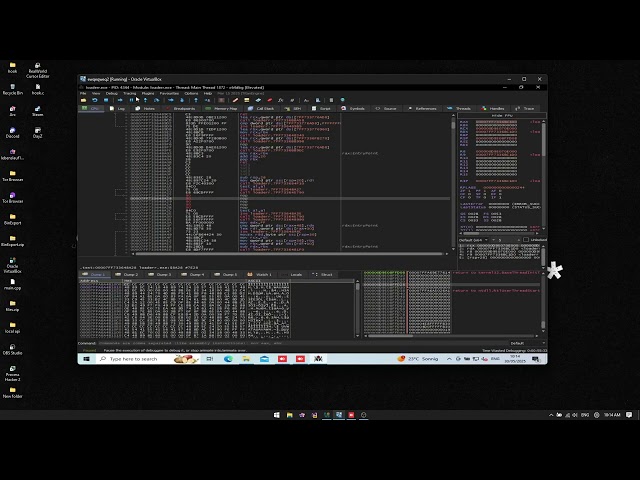This screenshot has width=640, height=480.
Task: Select the Dump 2 tab
Action: (x=127, y=275)
